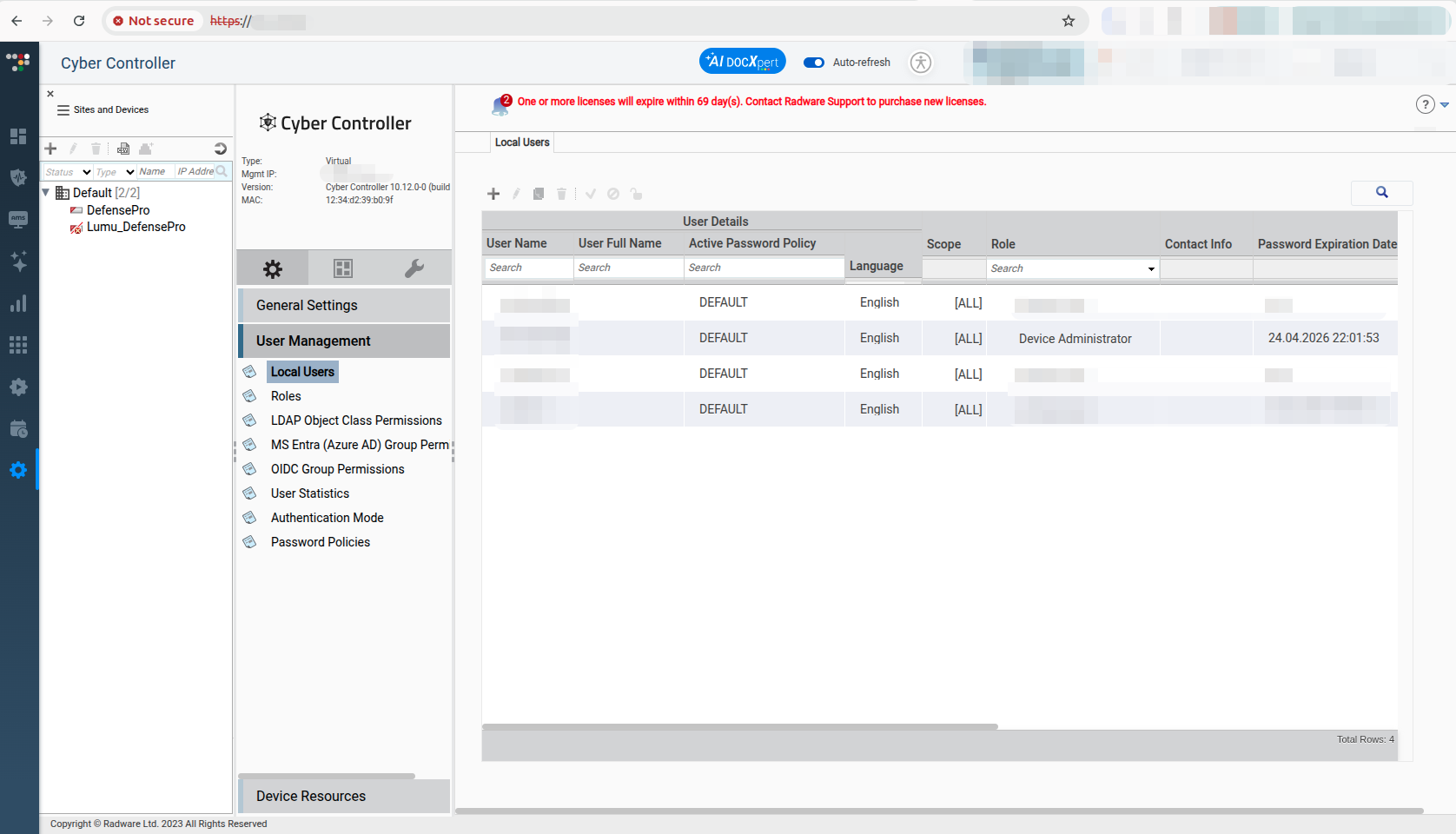Click the table search magnifier button
The width and height of the screenshot is (1456, 834).
click(1381, 193)
